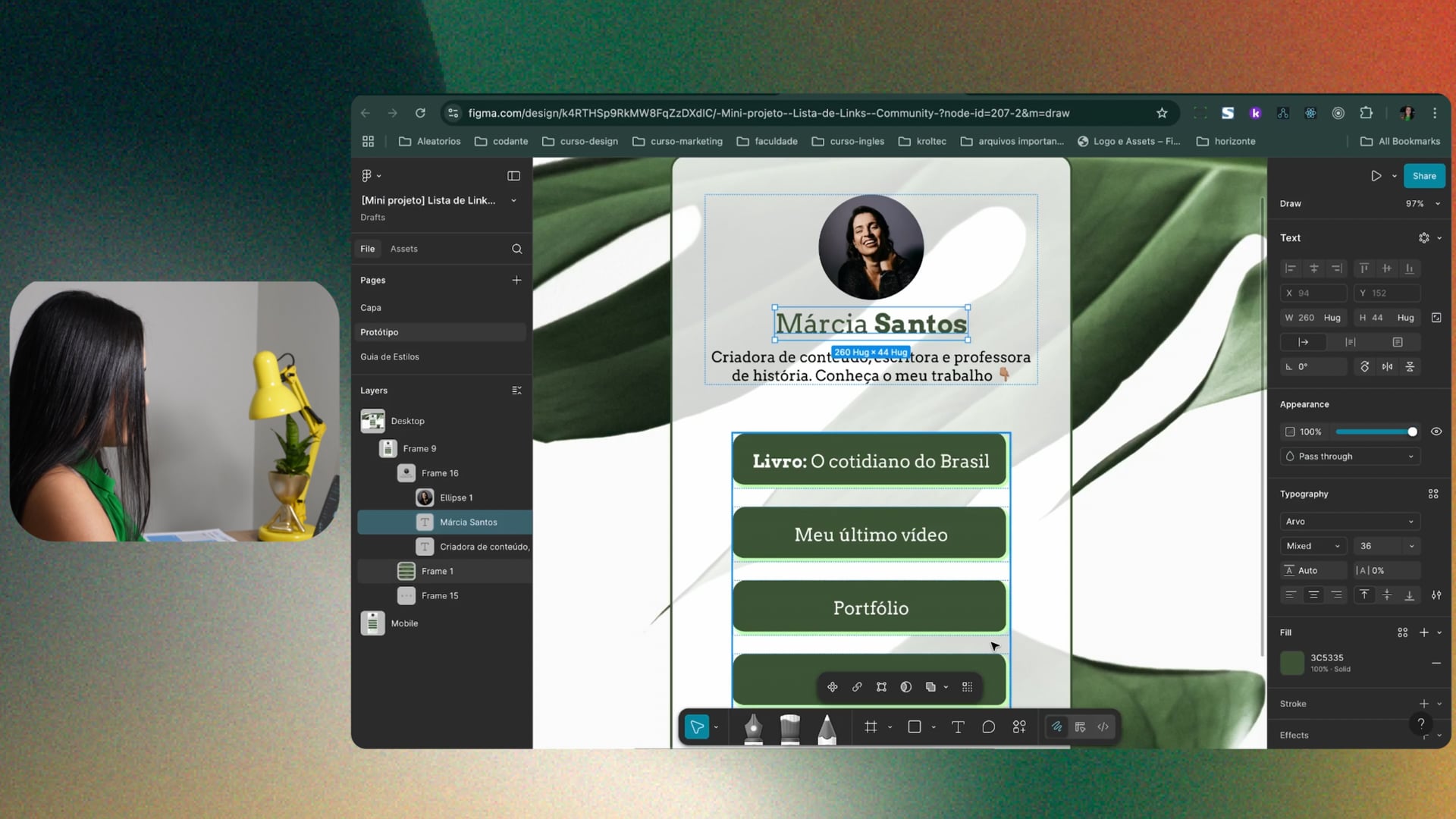Click the Share button

pos(1423,176)
